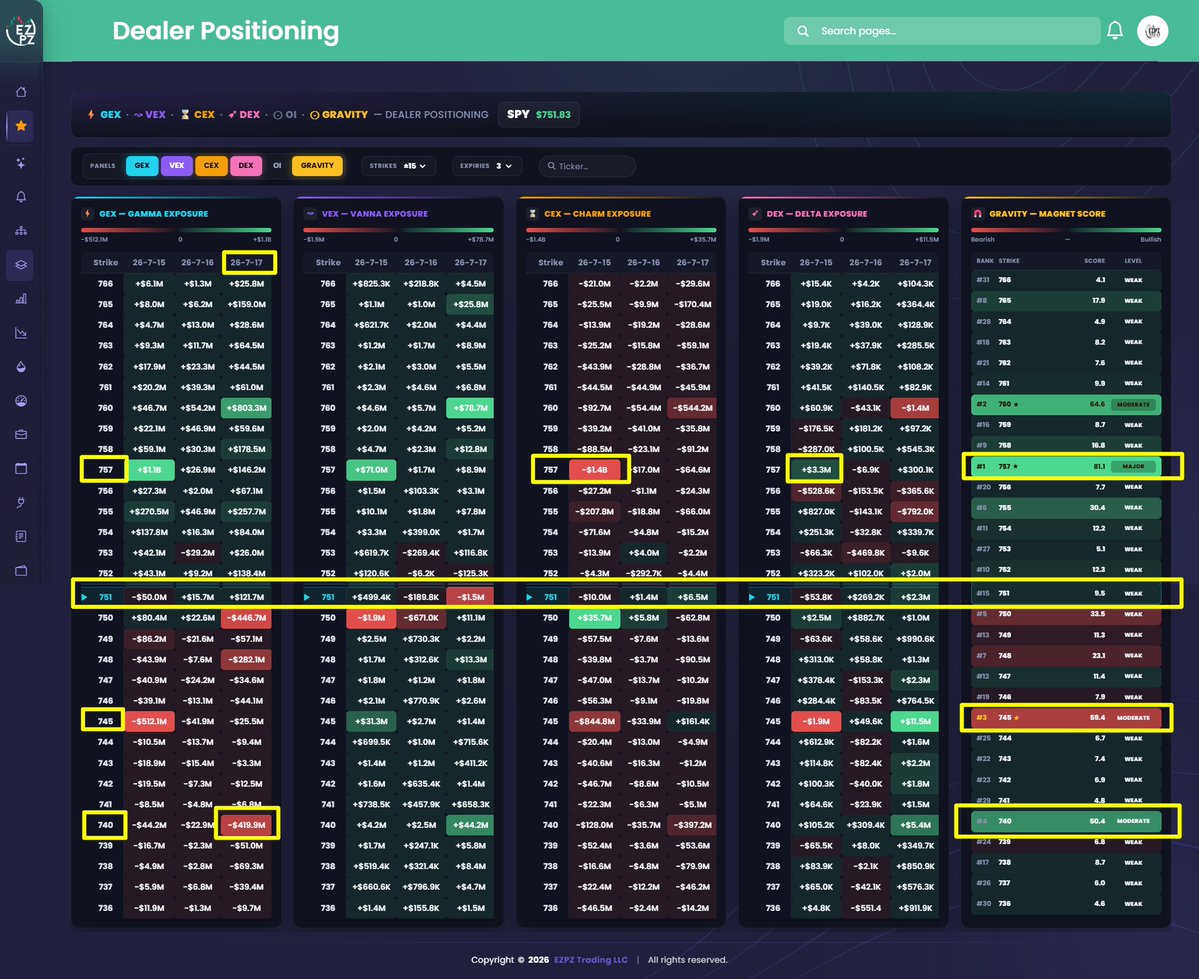This screenshot has height=979, width=1199.
Task: Click the -$419.9M cell at GEX strike 740
Action: click(246, 825)
